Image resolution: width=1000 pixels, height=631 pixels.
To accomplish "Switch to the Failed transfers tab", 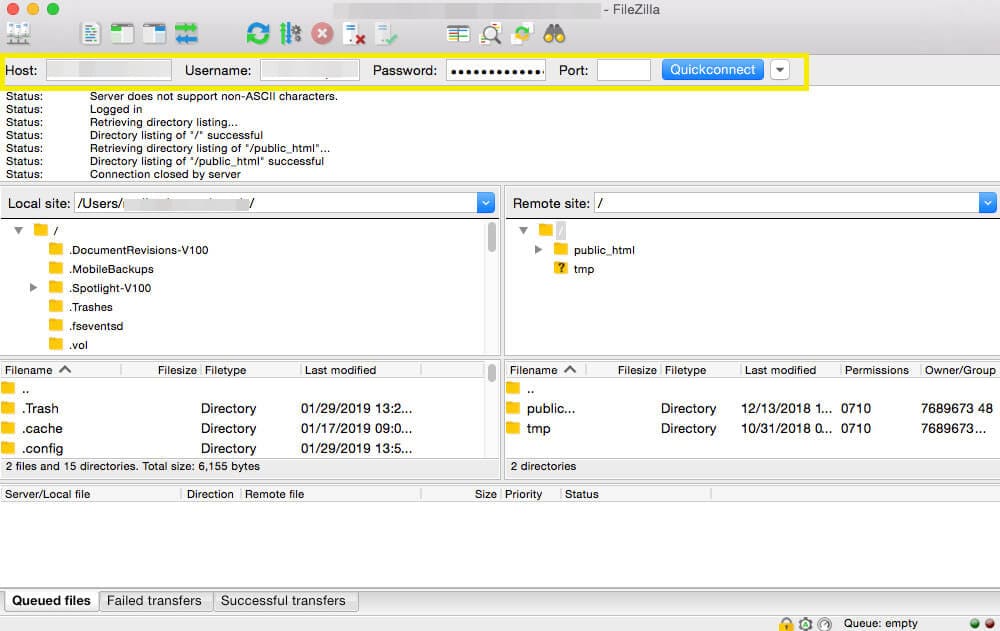I will (x=154, y=601).
